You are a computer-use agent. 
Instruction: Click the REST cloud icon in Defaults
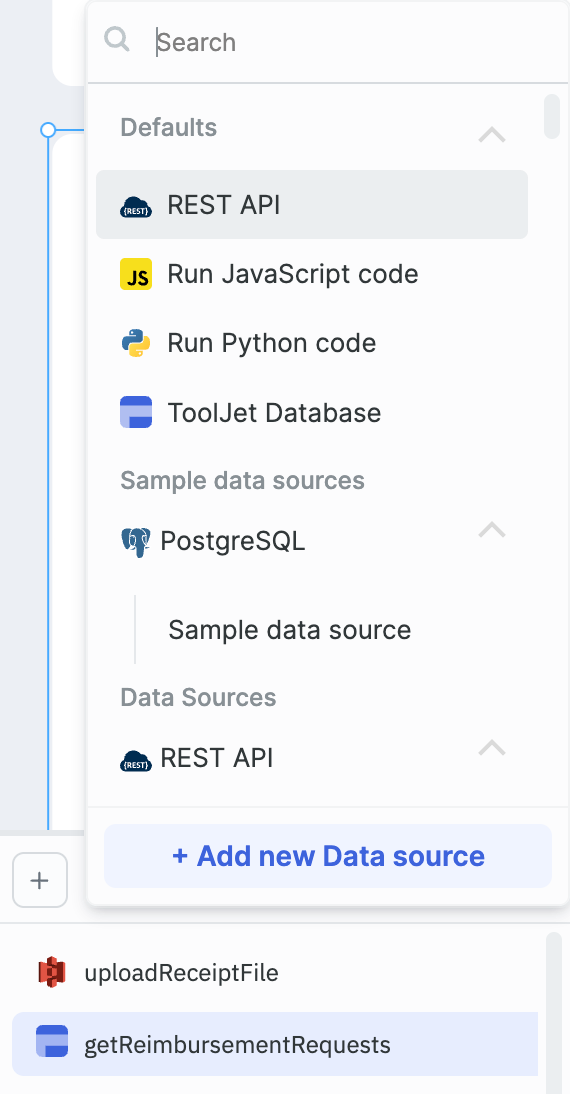(136, 207)
